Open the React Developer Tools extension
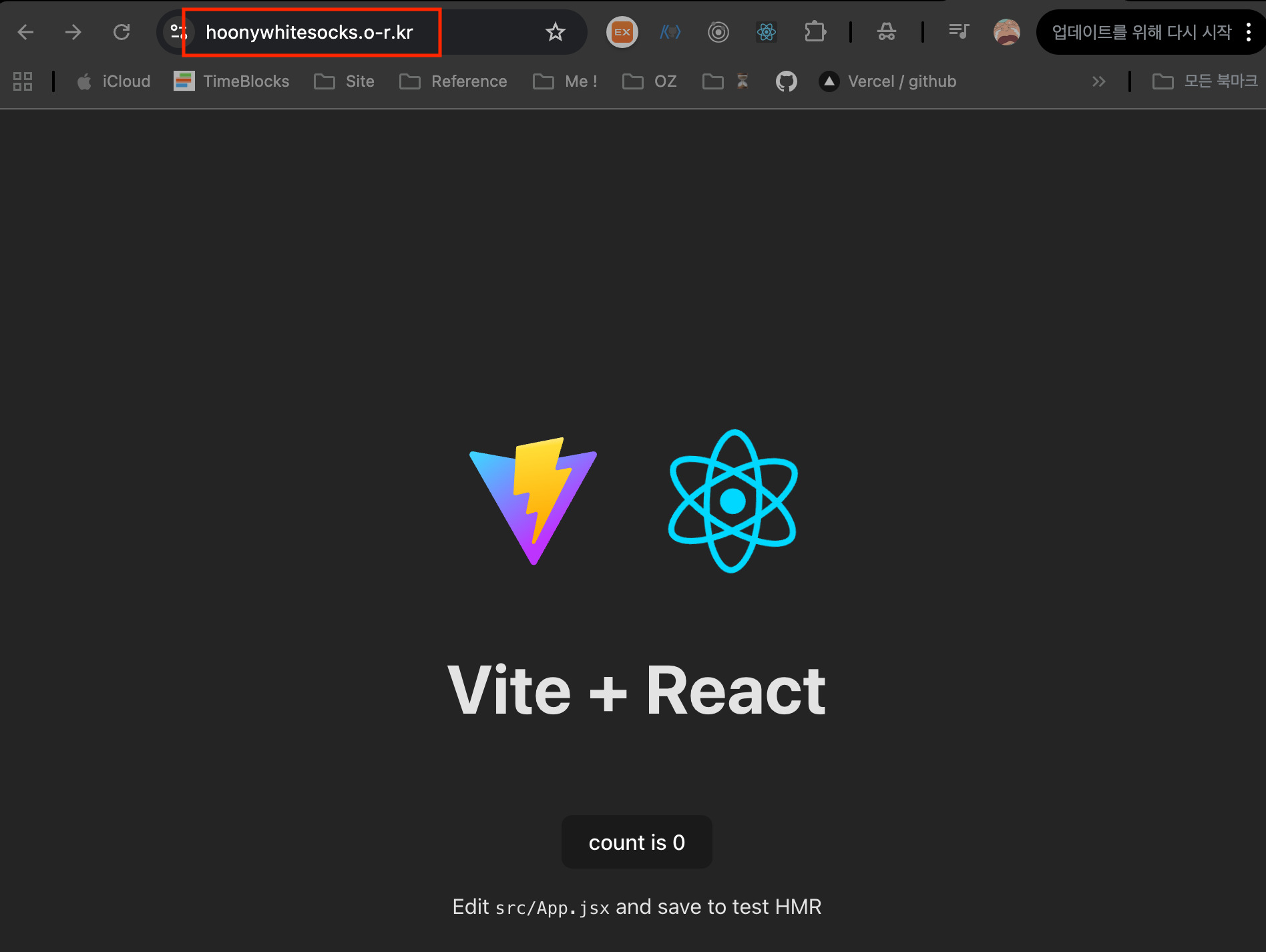This screenshot has width=1266, height=952. [766, 32]
